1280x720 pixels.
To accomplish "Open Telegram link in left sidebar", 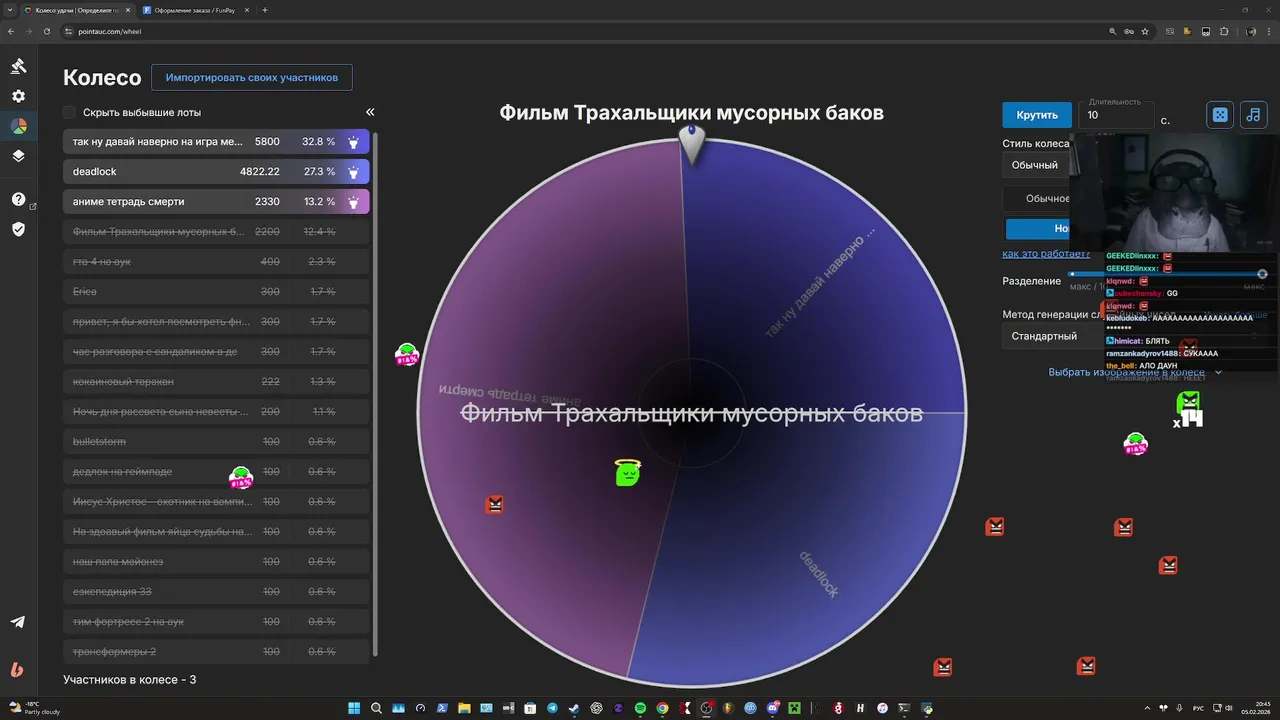I will coord(18,622).
